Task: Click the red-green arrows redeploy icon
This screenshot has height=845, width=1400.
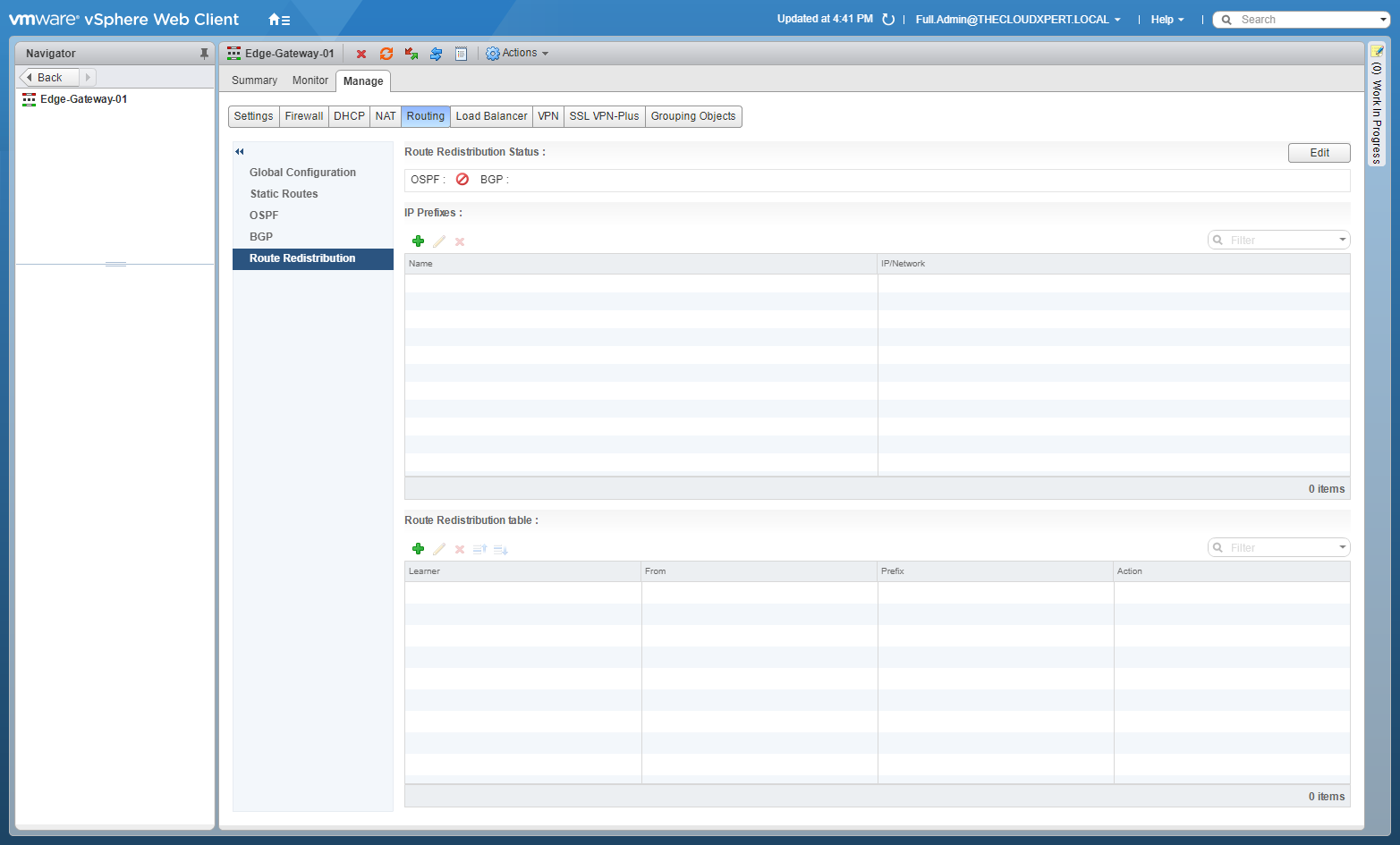Action: point(412,55)
